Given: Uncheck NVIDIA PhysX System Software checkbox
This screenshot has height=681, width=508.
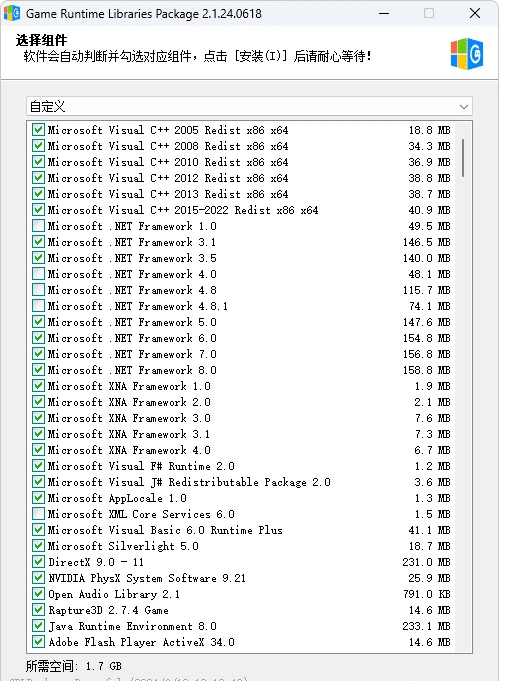Looking at the screenshot, I should click(38, 578).
